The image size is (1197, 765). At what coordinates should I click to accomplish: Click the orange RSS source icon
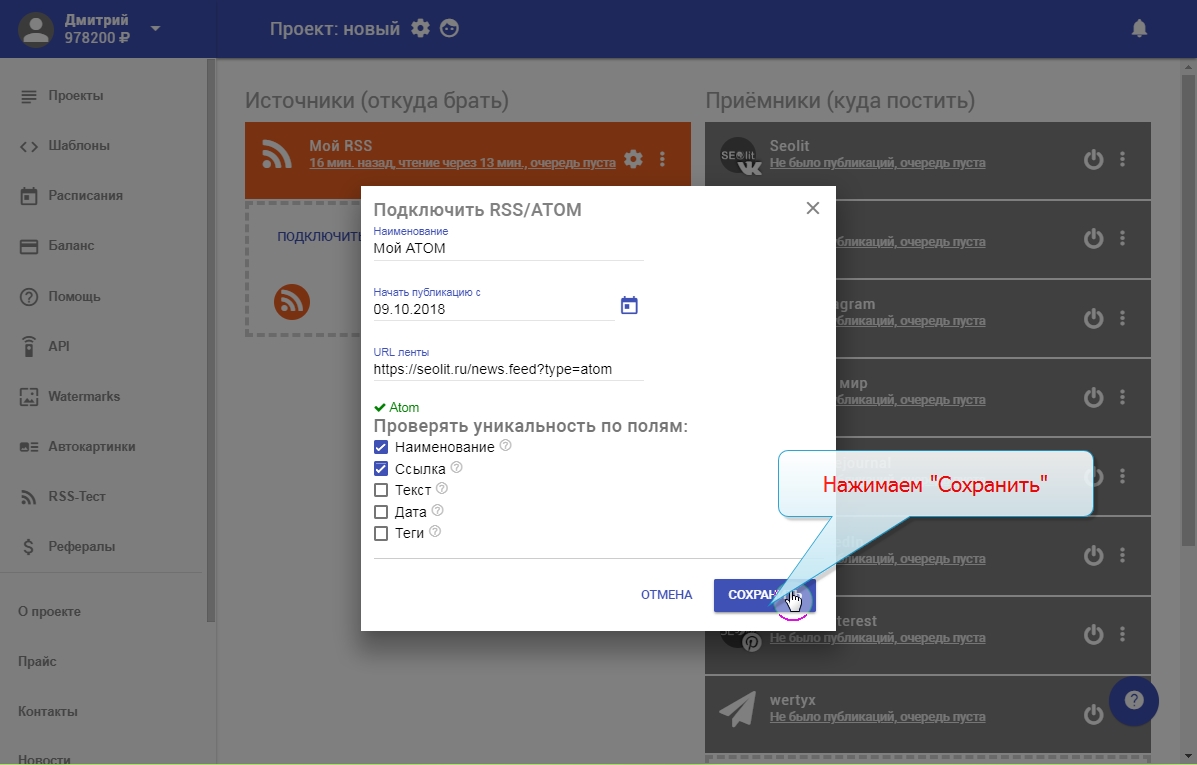click(292, 301)
